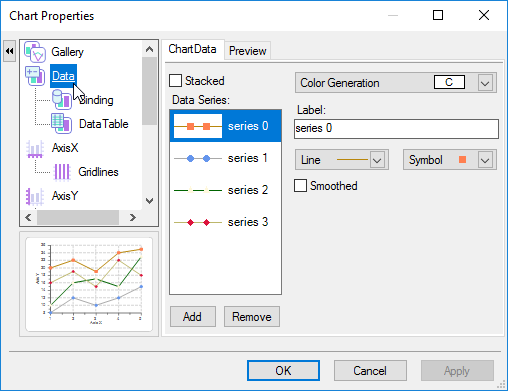This screenshot has height=391, width=508.
Task: Open the DataTable grid icon
Action: tap(61, 124)
